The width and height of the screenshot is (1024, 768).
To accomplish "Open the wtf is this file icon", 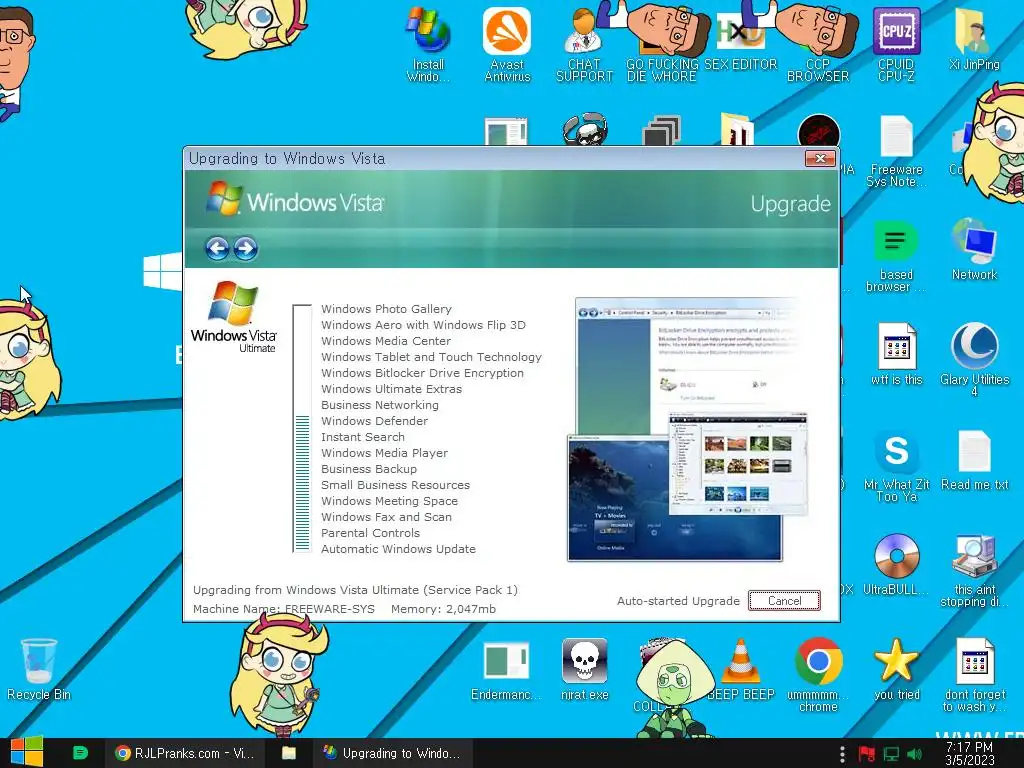I will [x=896, y=354].
